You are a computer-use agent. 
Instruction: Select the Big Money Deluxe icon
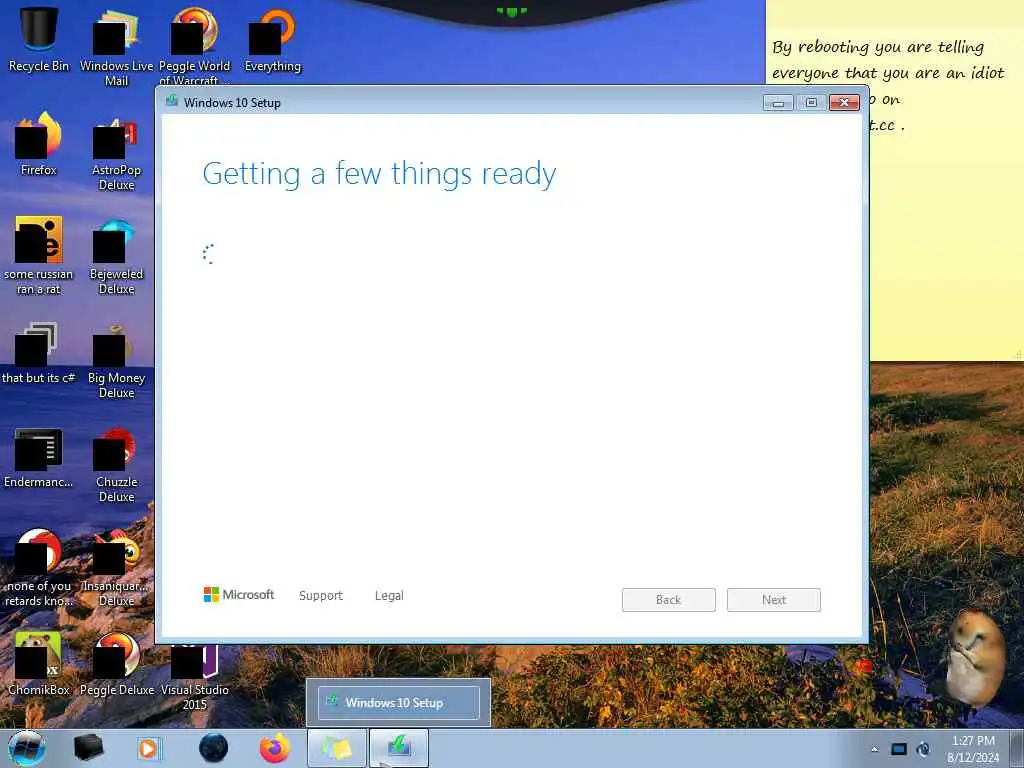116,360
